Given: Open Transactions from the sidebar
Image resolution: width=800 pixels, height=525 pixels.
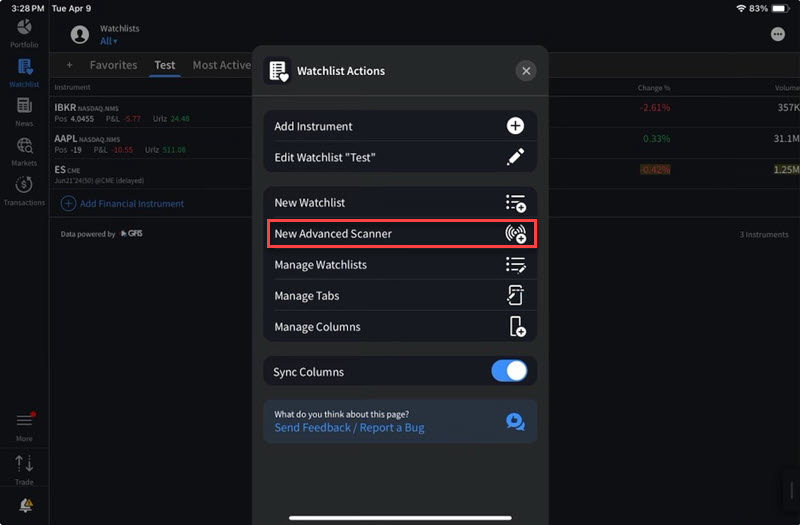Looking at the screenshot, I should point(24,189).
